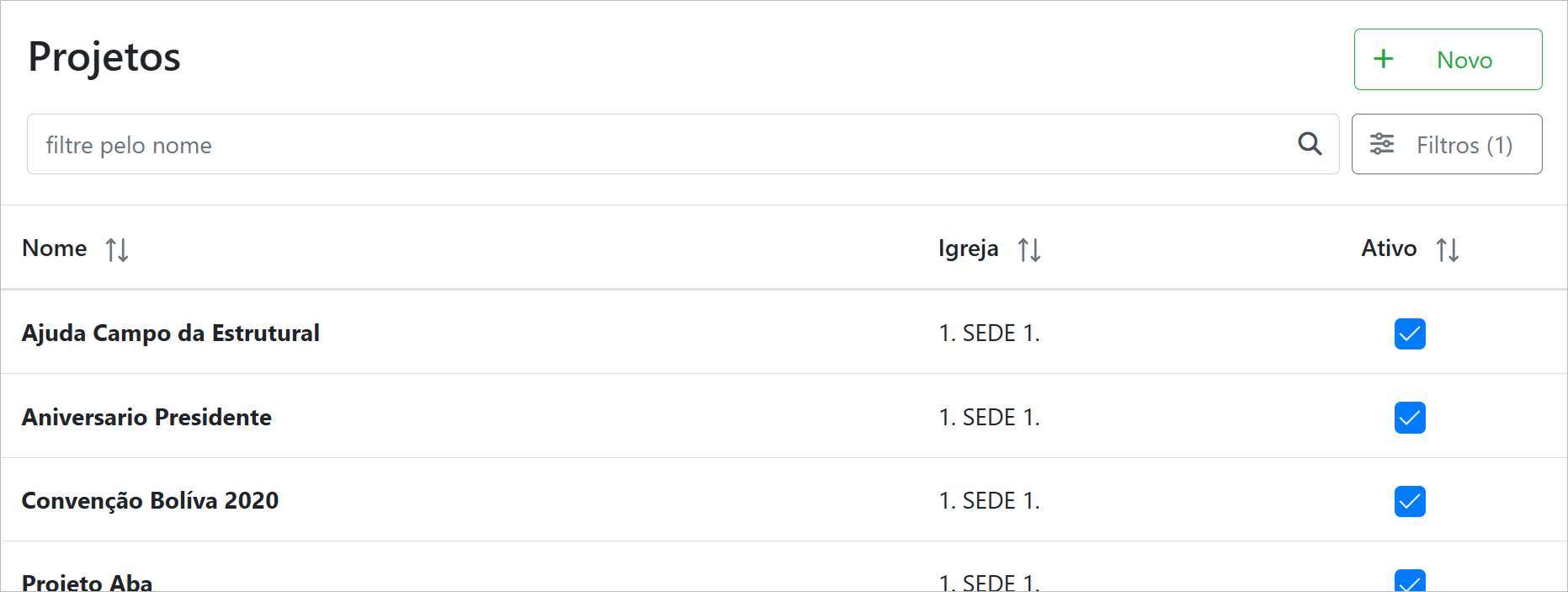Open the Convenção Bolíva 2020 project
Viewport: 1568px width, 592px height.
(151, 501)
